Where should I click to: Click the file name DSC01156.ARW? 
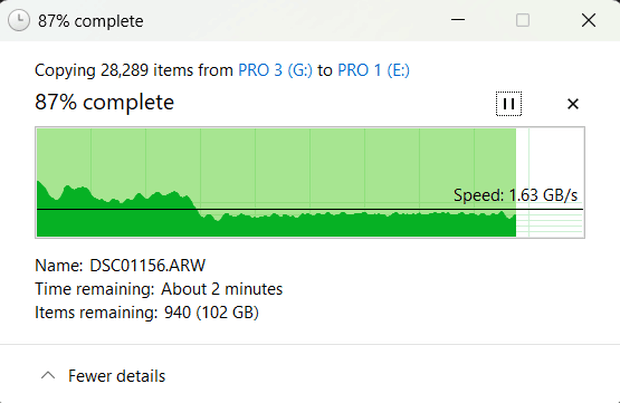147,265
